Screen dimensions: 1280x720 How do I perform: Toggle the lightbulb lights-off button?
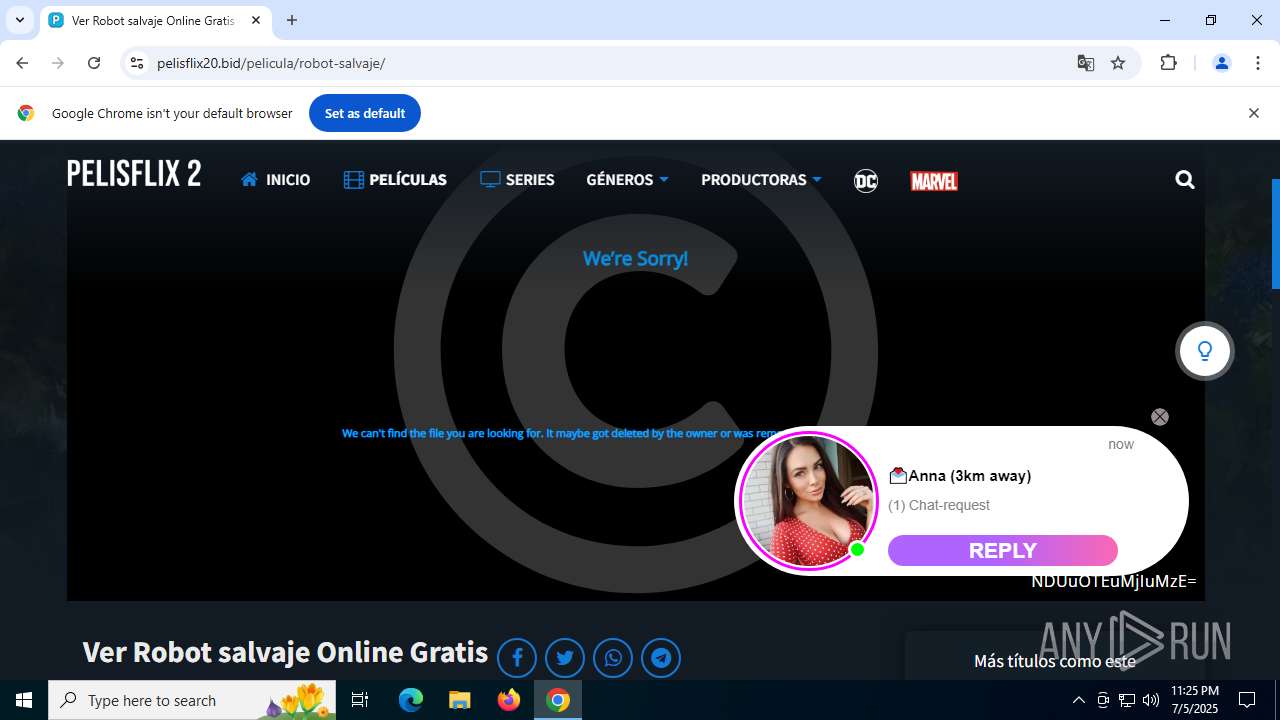click(1205, 351)
